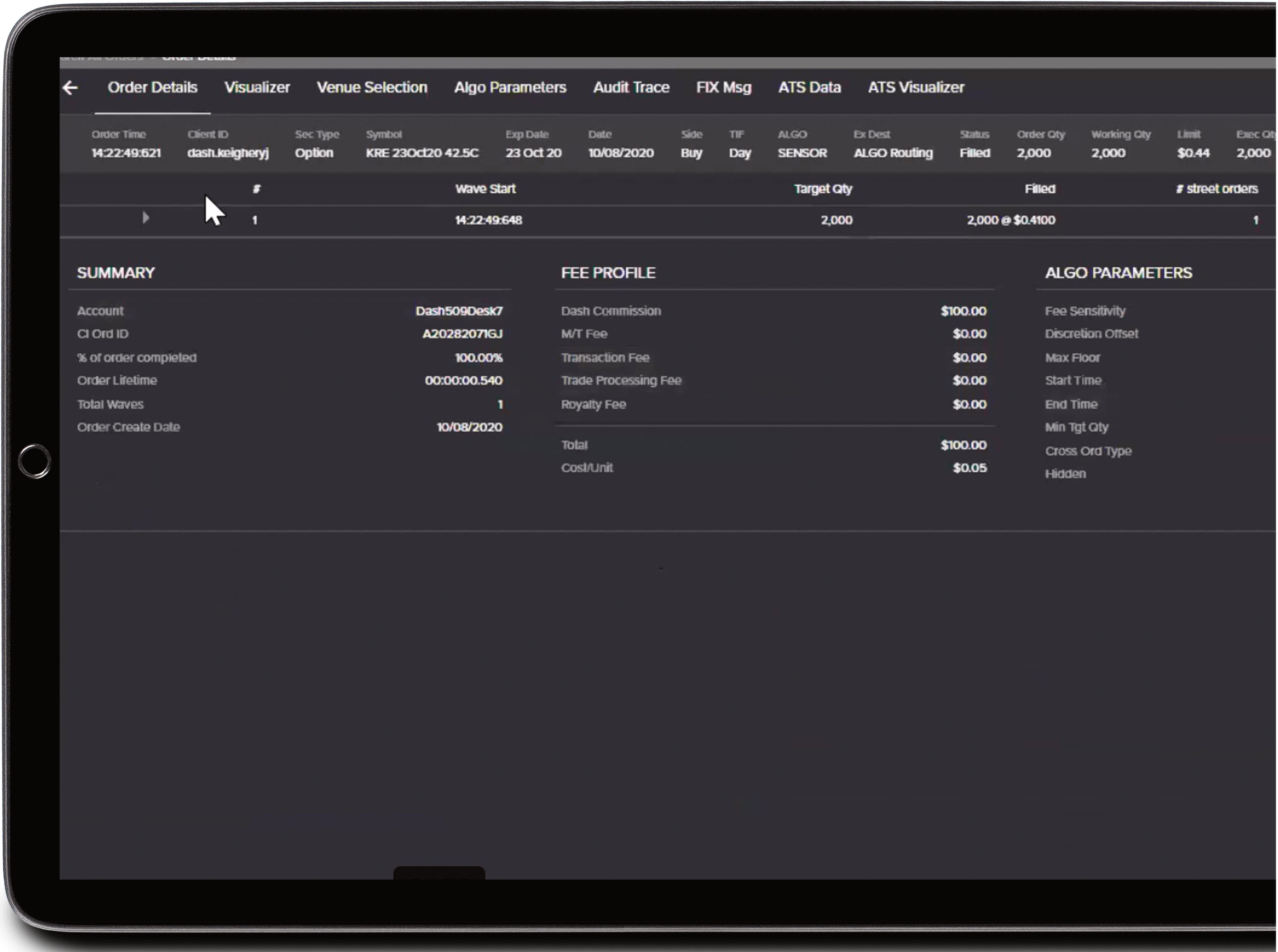This screenshot has width=1278, height=952.
Task: Go to ATS Data tab
Action: click(x=809, y=88)
